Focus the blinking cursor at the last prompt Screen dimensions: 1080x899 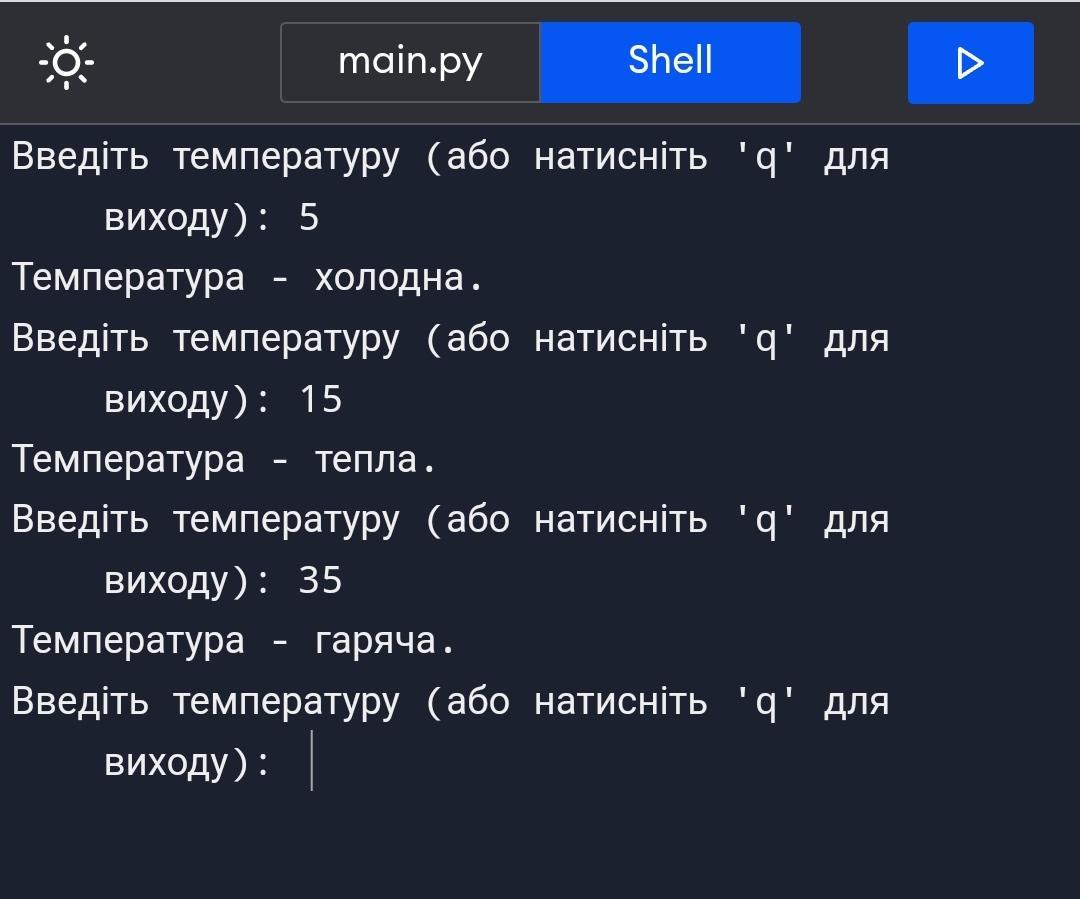(312, 762)
